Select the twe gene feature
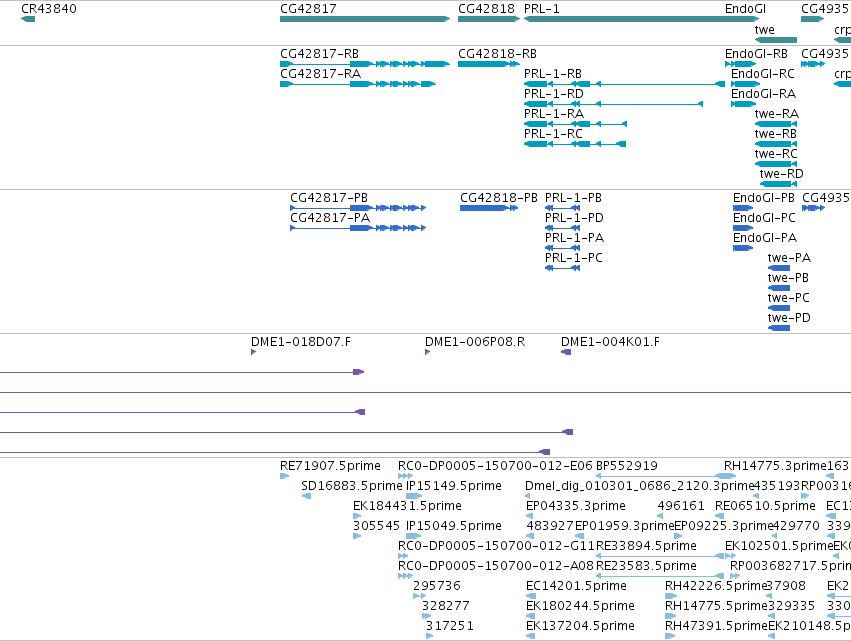Screen dimensions: 851x641 pyautogui.click(x=776, y=40)
